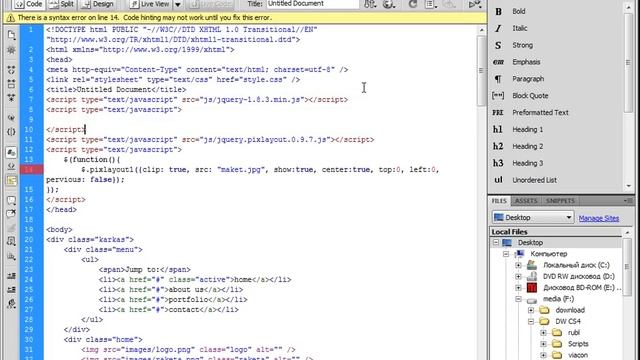The image size is (640, 360).
Task: Switch to Design view
Action: [98, 4]
